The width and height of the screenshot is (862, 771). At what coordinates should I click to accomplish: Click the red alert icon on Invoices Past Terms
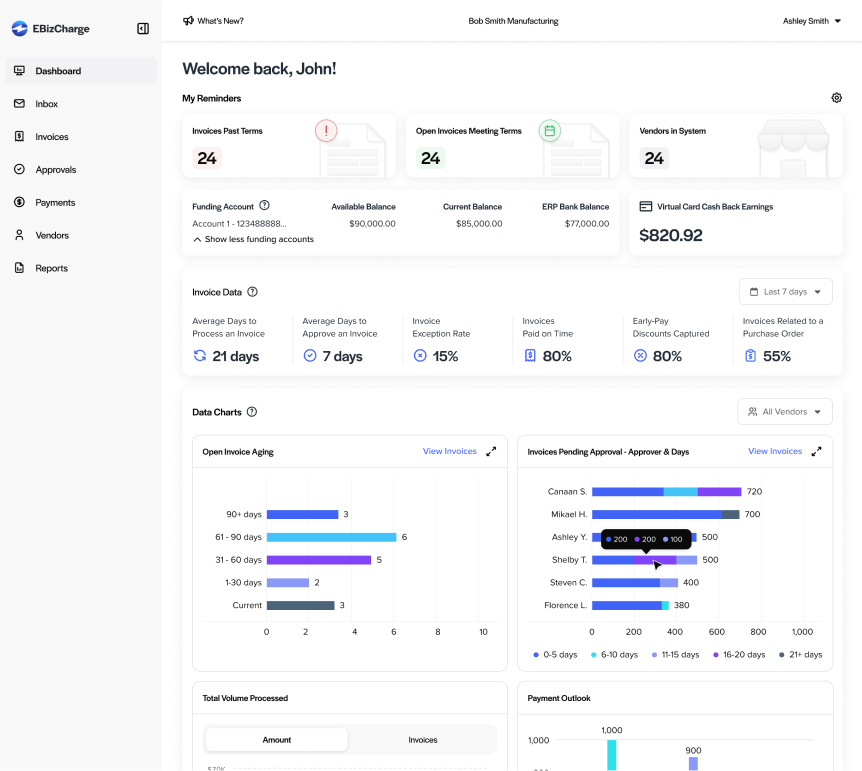pyautogui.click(x=326, y=131)
